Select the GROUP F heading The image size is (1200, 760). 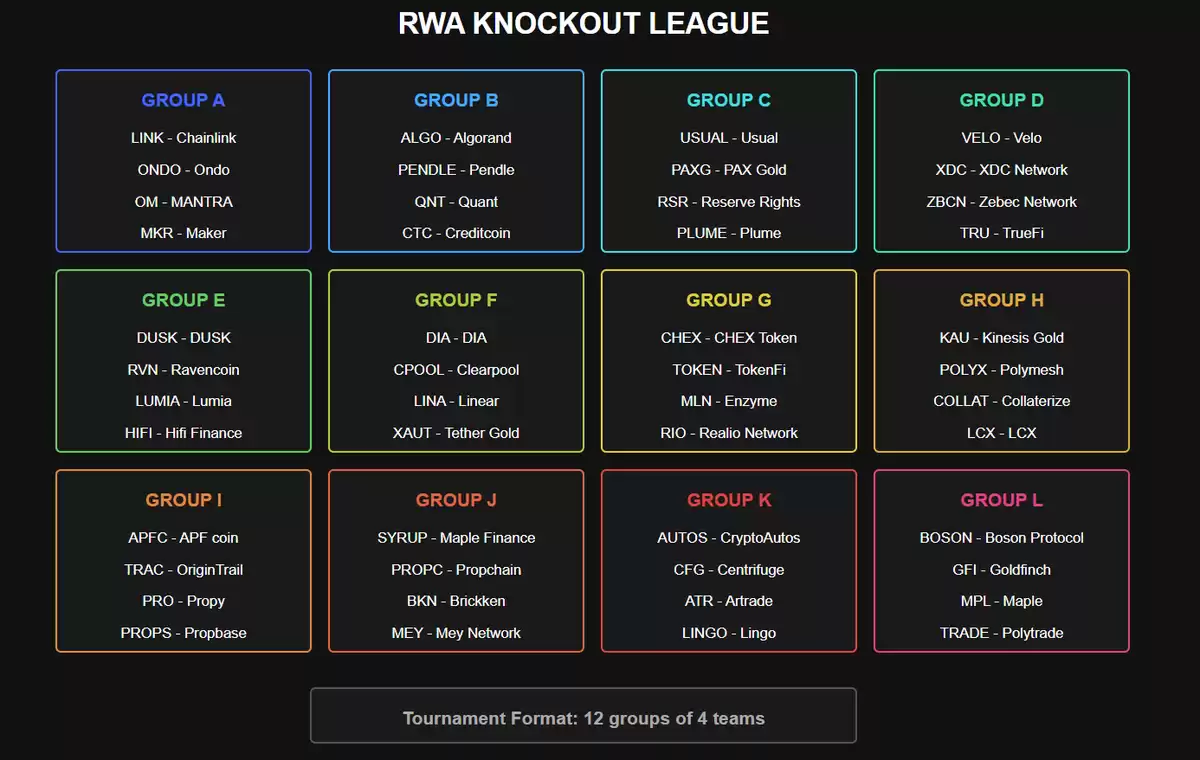[456, 300]
